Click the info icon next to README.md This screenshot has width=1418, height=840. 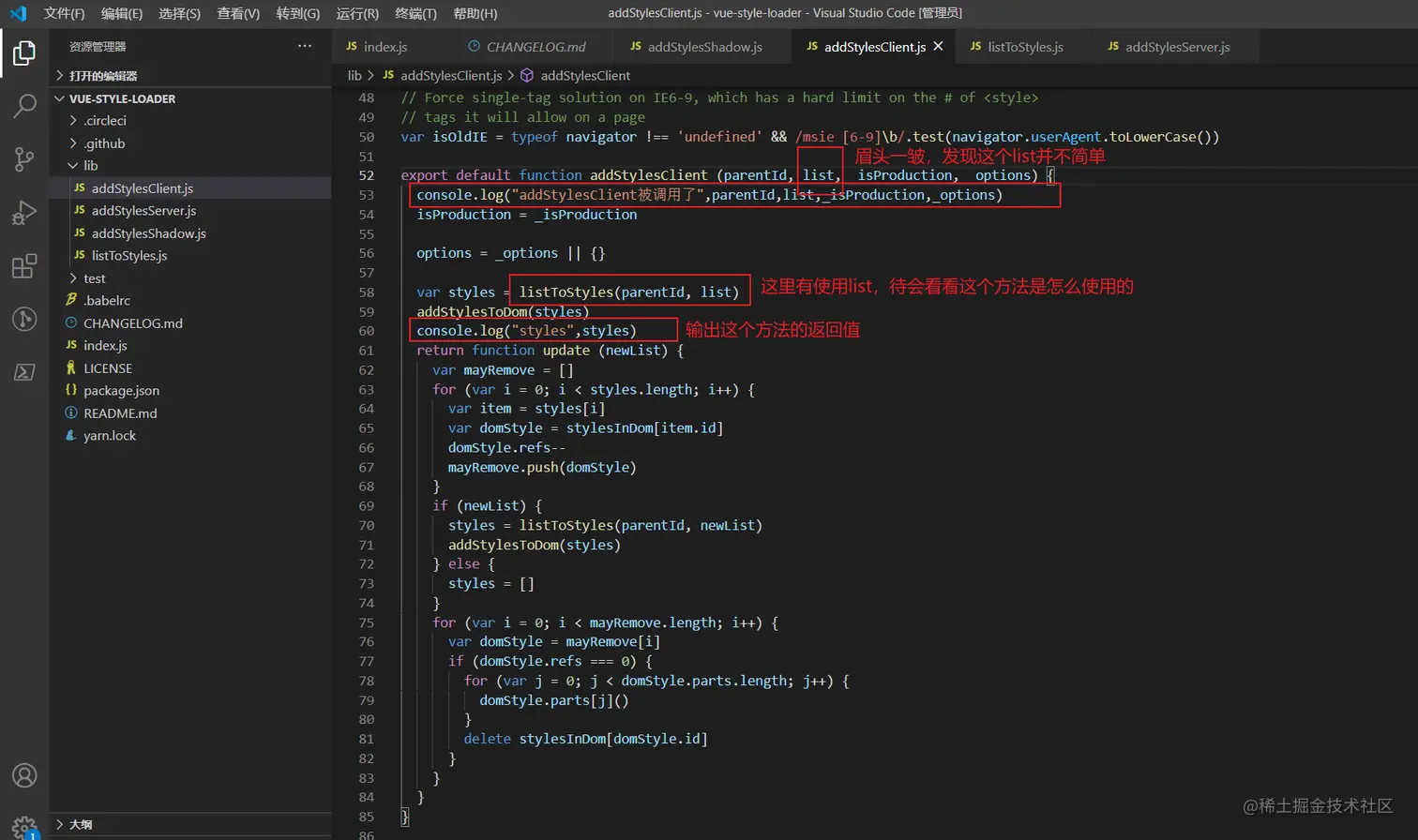[x=71, y=412]
